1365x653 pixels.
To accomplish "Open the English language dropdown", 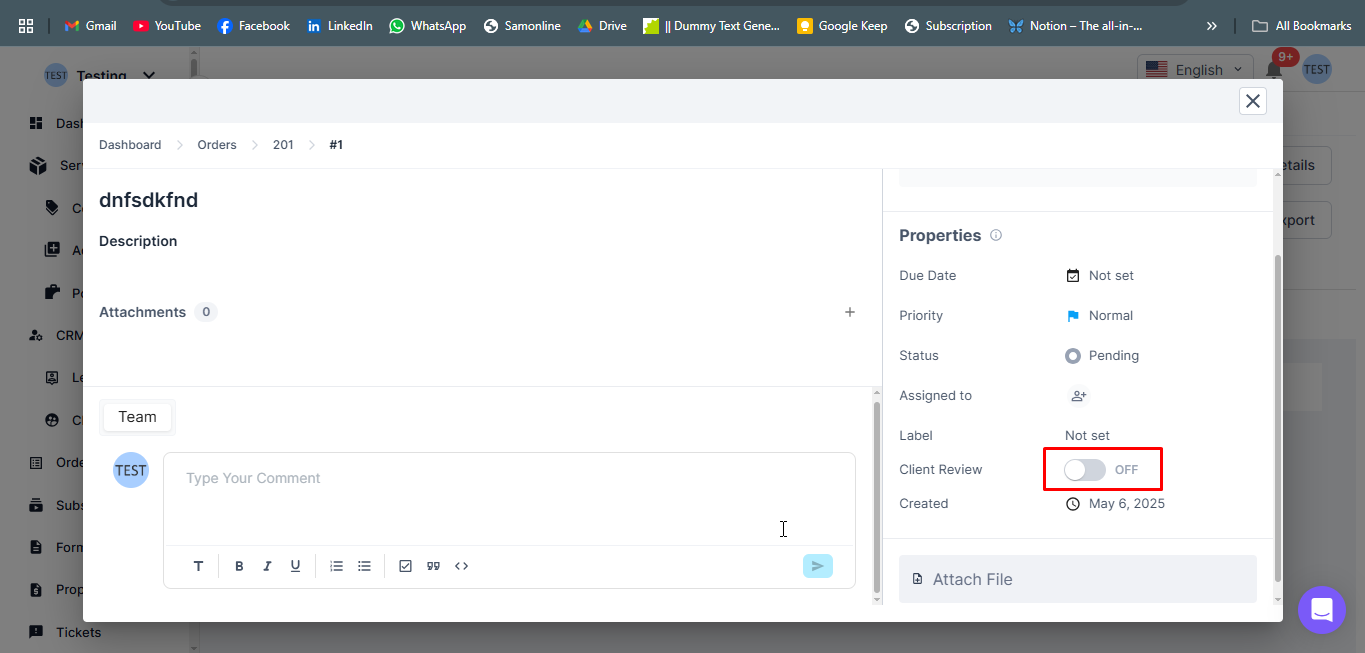I will click(x=1195, y=69).
